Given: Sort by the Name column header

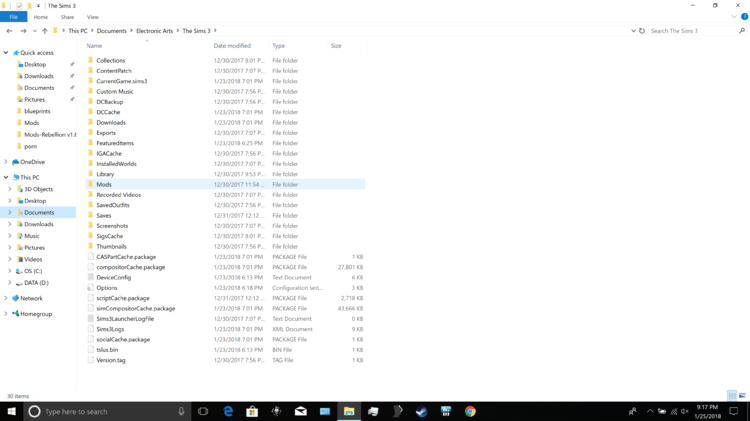Looking at the screenshot, I should click(94, 46).
